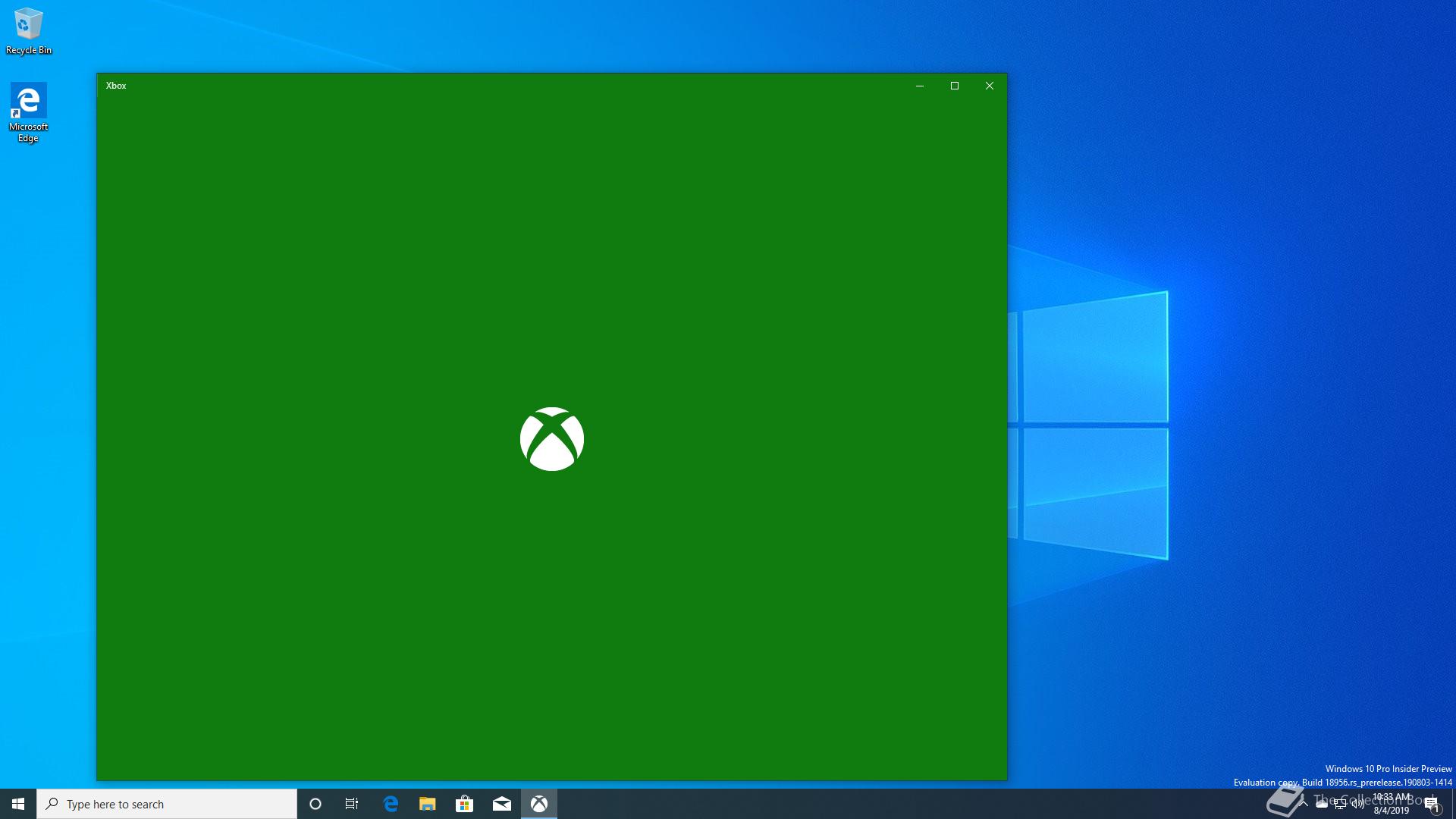Open the Windows Start menu
This screenshot has height=819, width=1456.
pyautogui.click(x=18, y=804)
